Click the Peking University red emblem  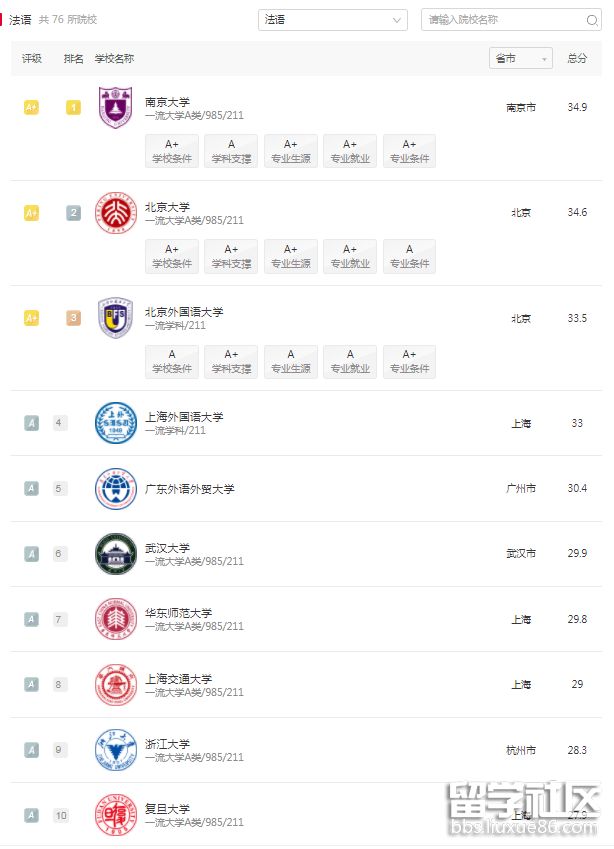click(115, 213)
